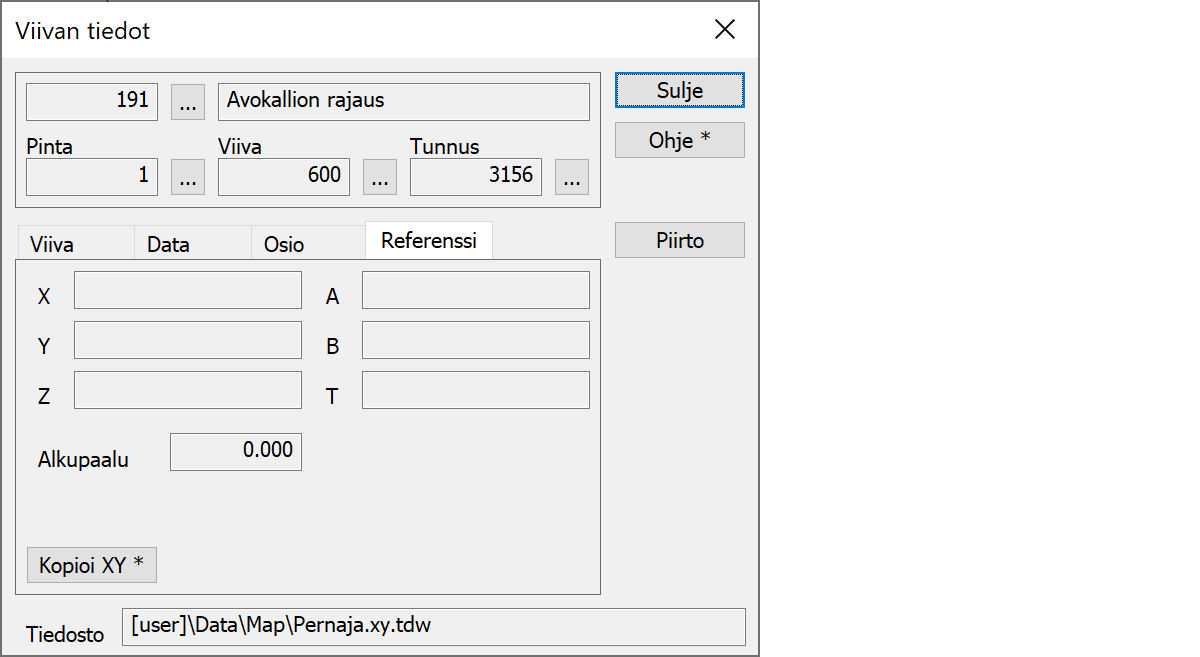Image resolution: width=1200 pixels, height=657 pixels.
Task: Select the Osio tab
Action: (284, 244)
